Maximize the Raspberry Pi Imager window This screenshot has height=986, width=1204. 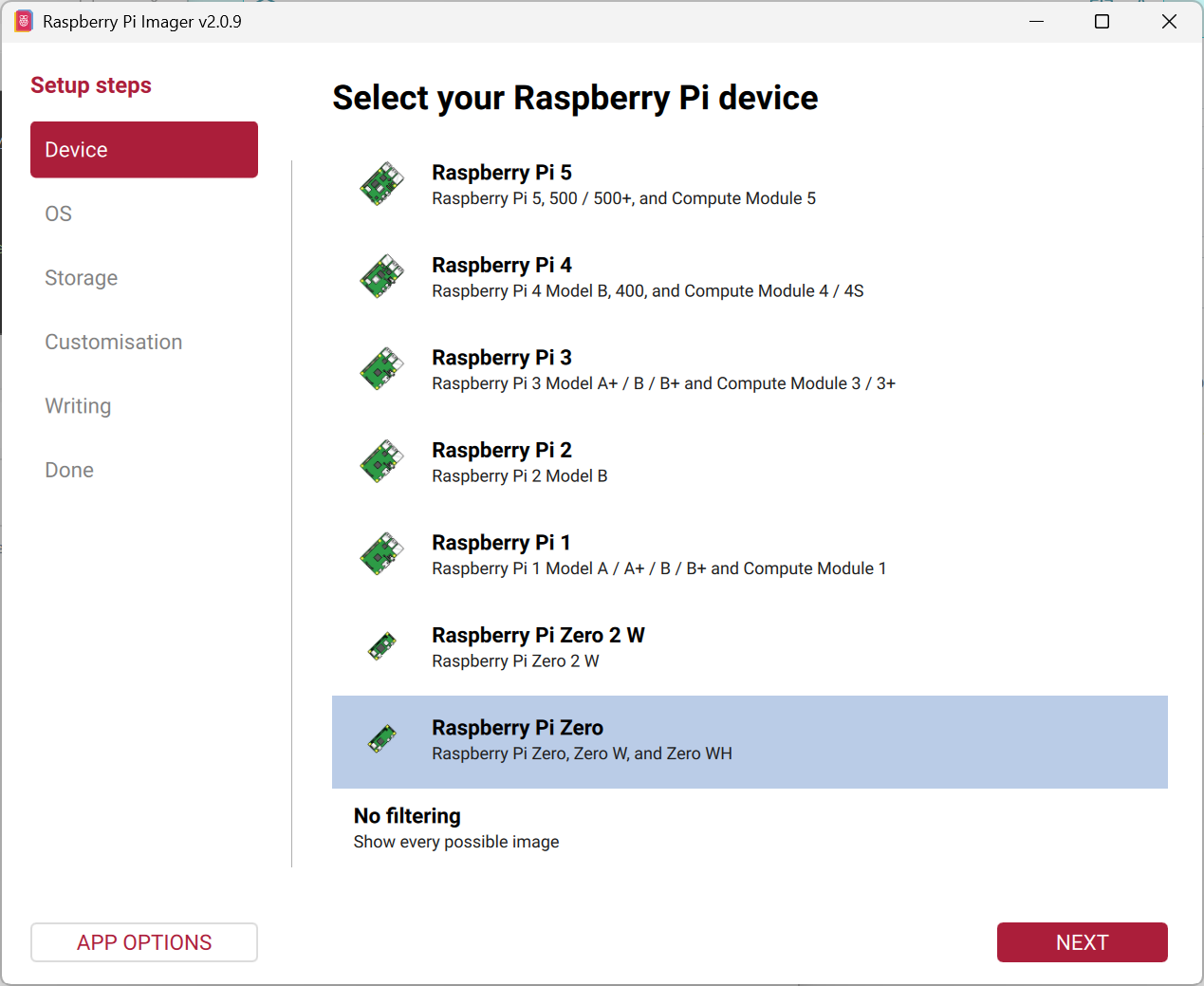click(1102, 21)
